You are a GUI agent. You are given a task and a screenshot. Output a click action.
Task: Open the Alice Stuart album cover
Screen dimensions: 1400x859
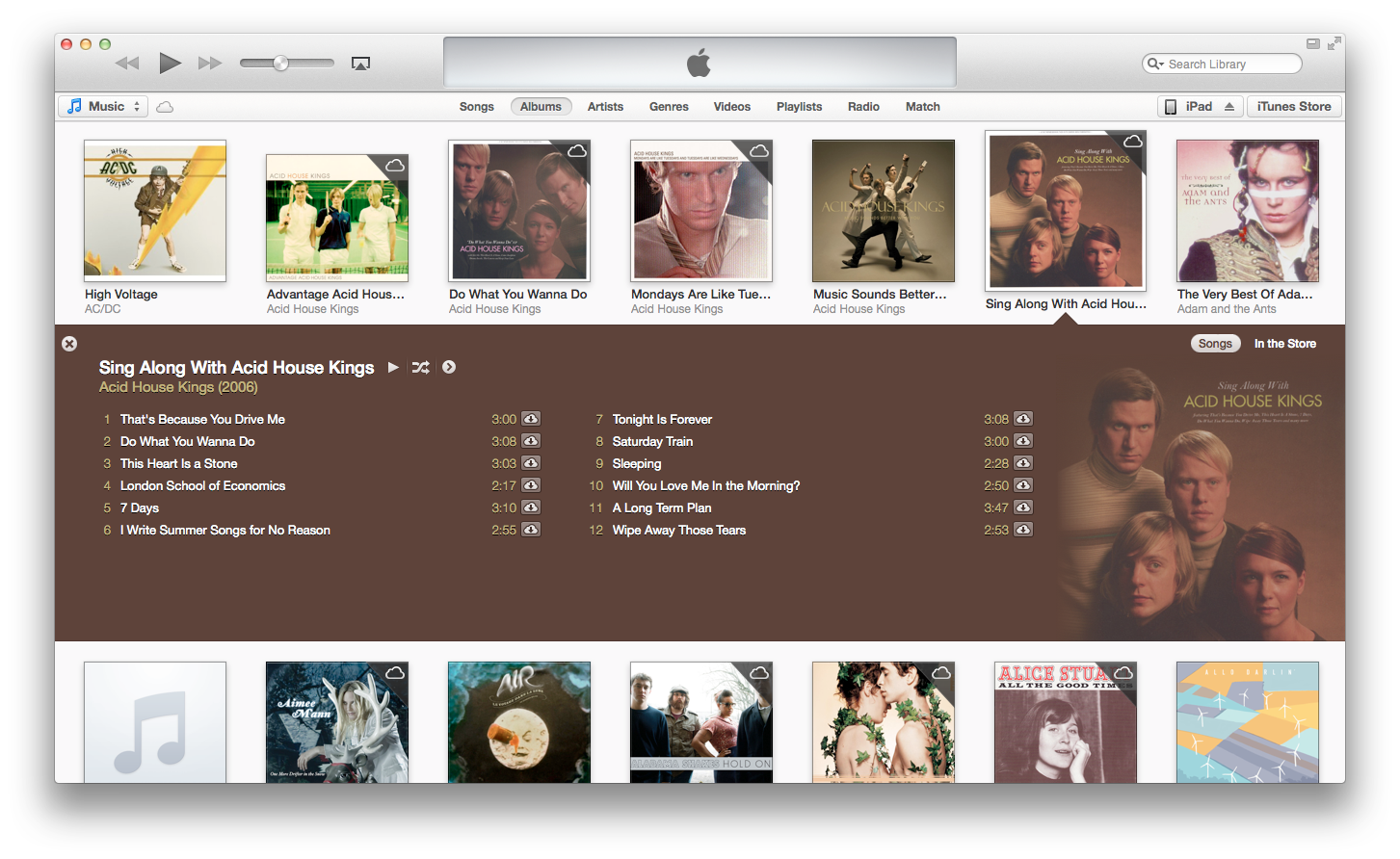click(1066, 722)
